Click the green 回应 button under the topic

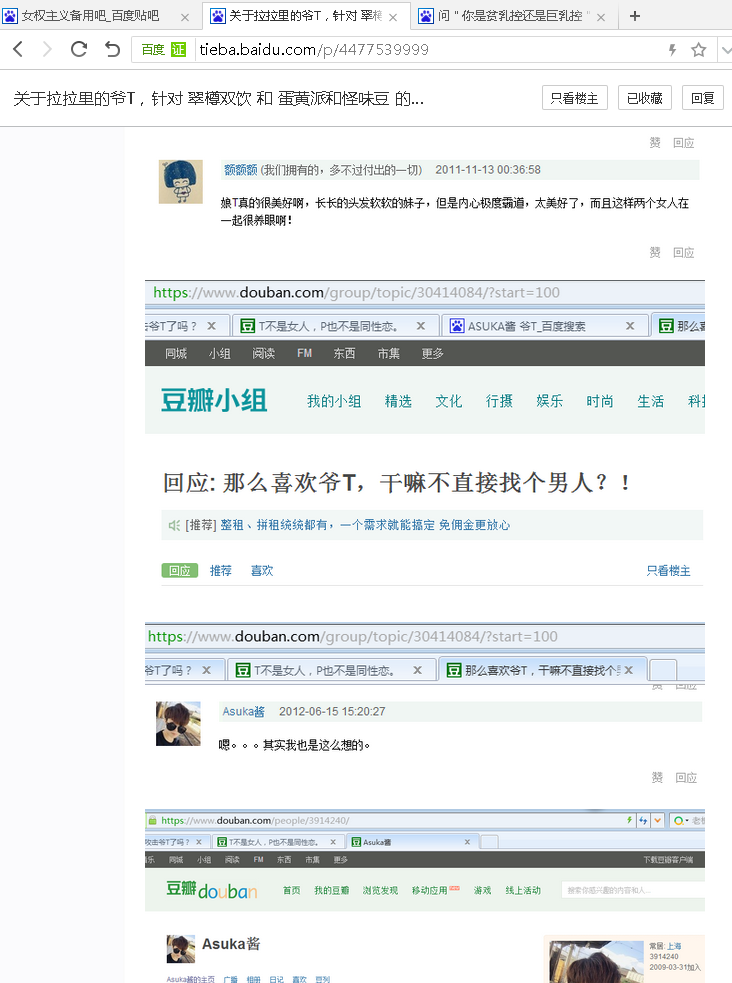[180, 570]
